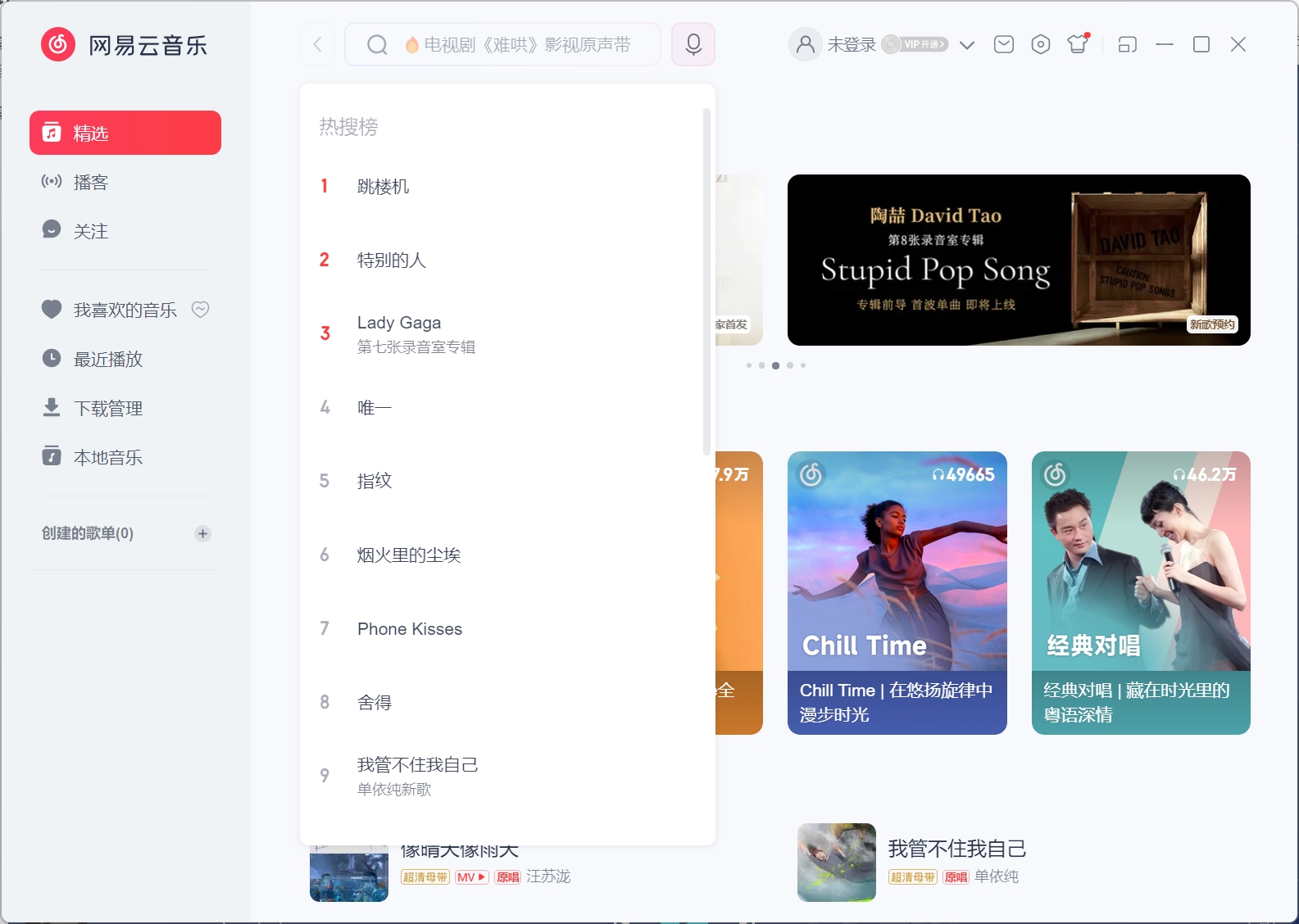
Task: Open 播客 in the sidebar
Action: [x=125, y=182]
